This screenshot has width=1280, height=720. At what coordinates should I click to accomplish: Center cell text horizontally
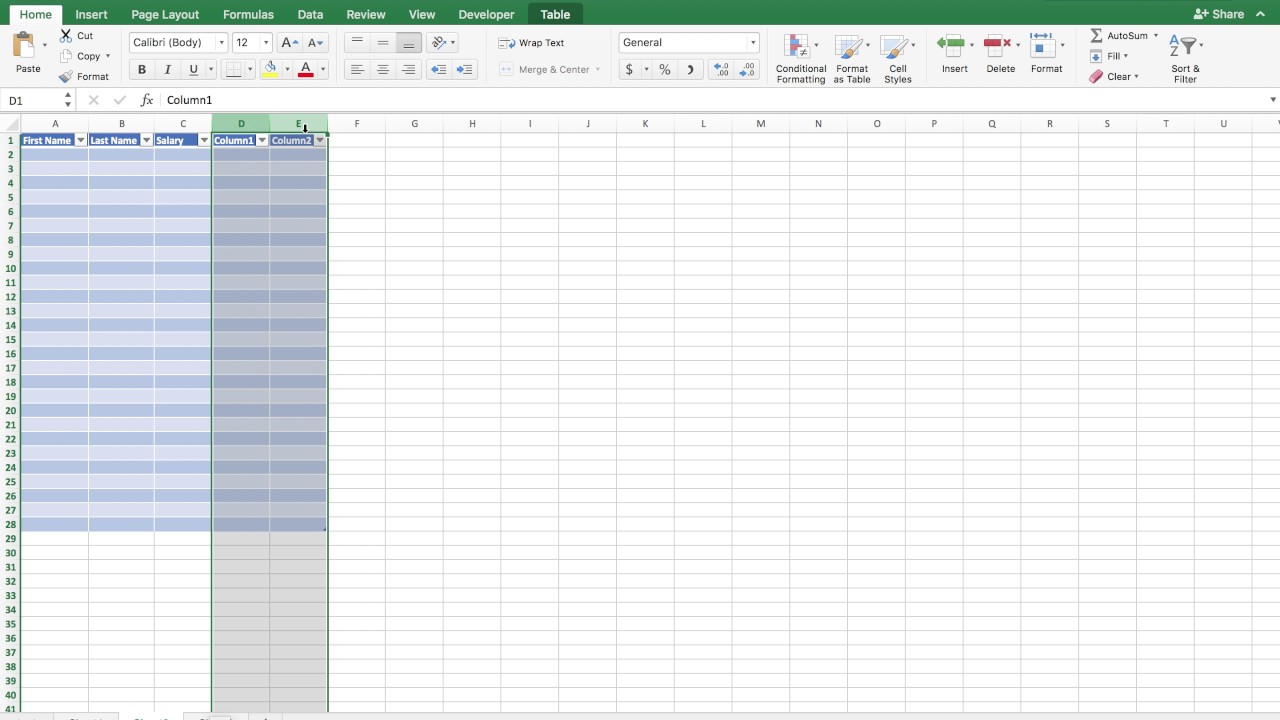coord(383,70)
